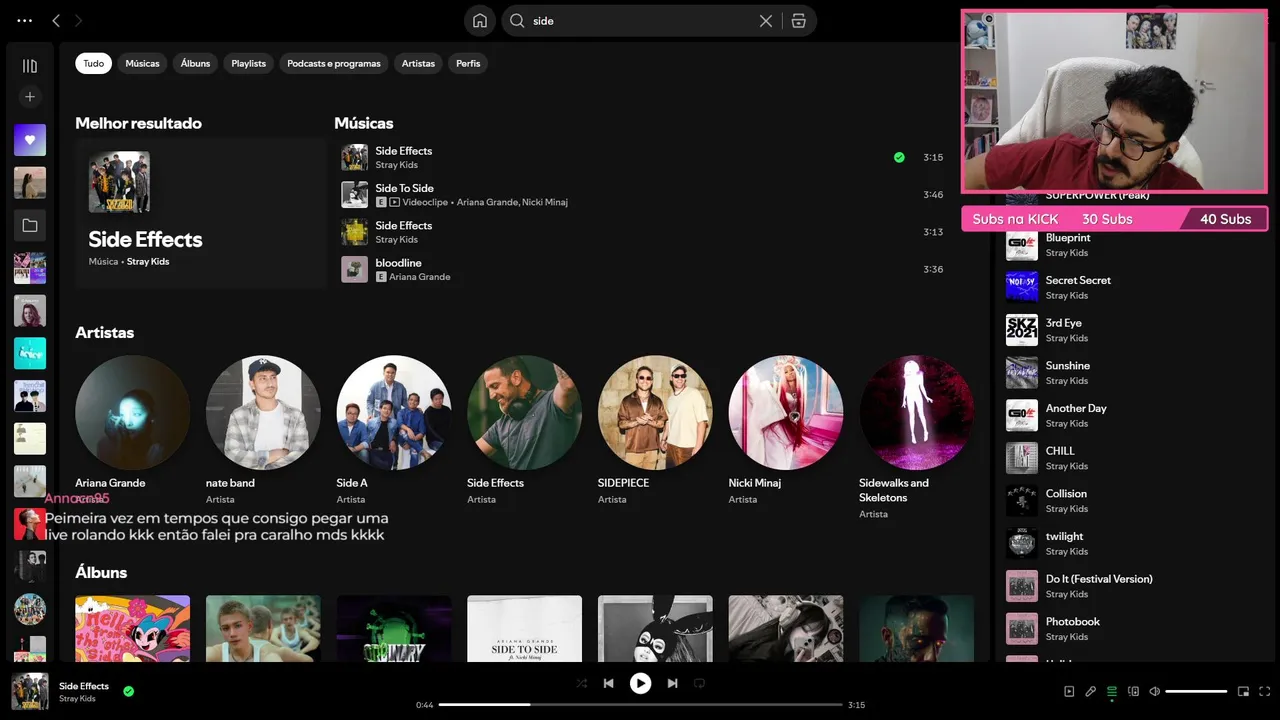
Task: Select the Tudo filter chip
Action: pos(93,63)
